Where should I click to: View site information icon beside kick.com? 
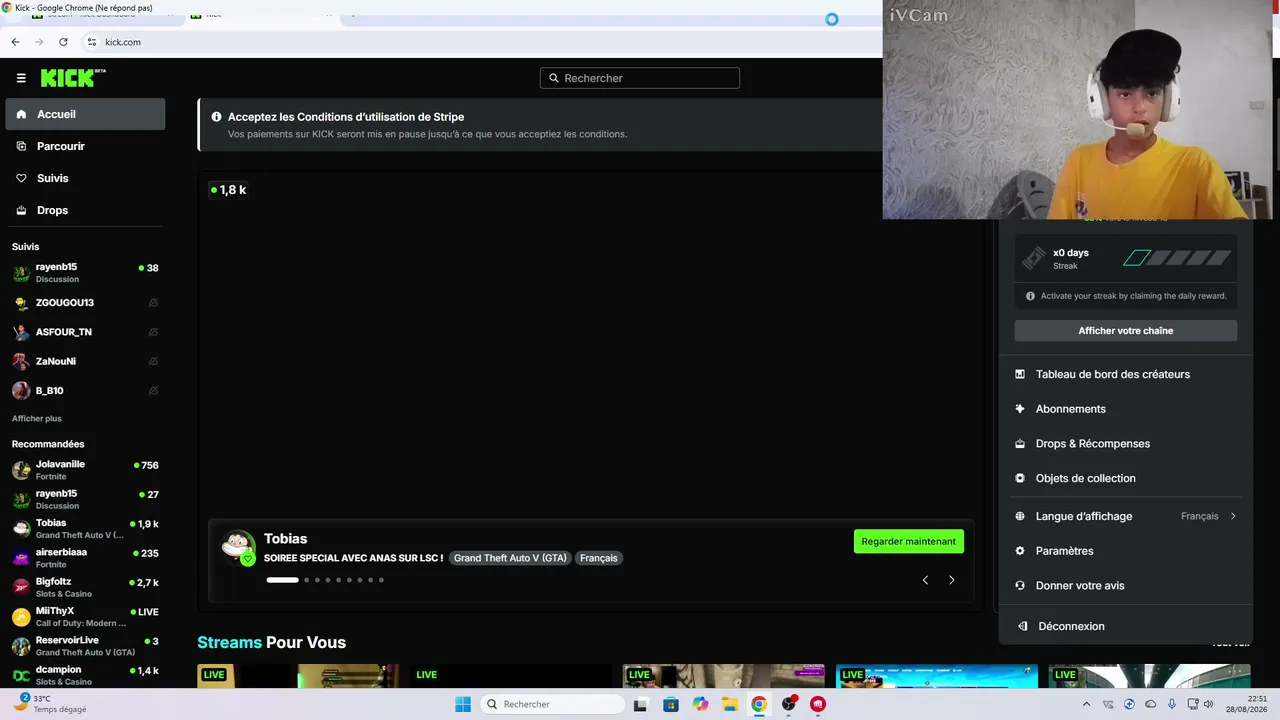click(92, 42)
